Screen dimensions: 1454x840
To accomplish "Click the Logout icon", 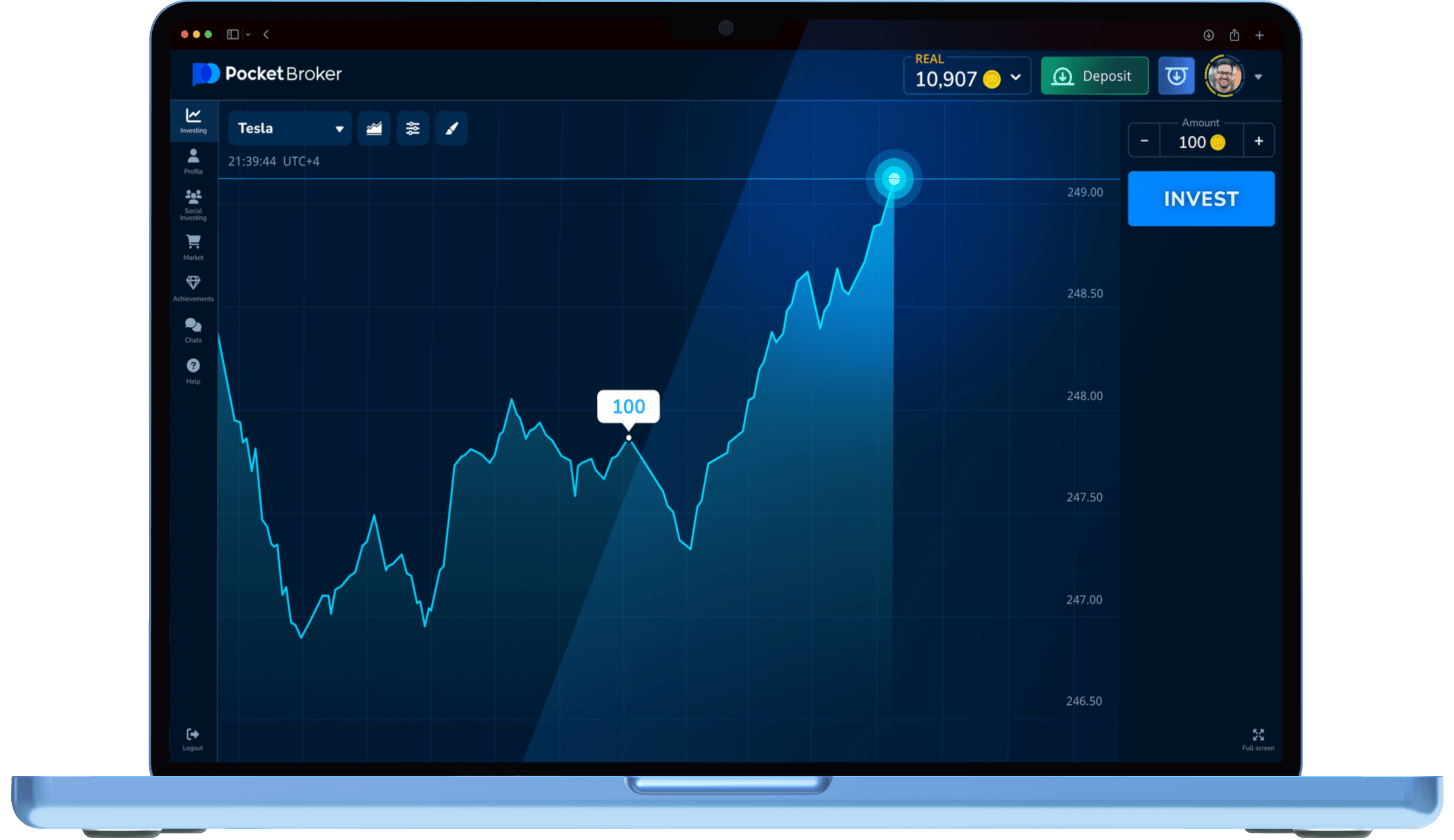I will (x=193, y=738).
